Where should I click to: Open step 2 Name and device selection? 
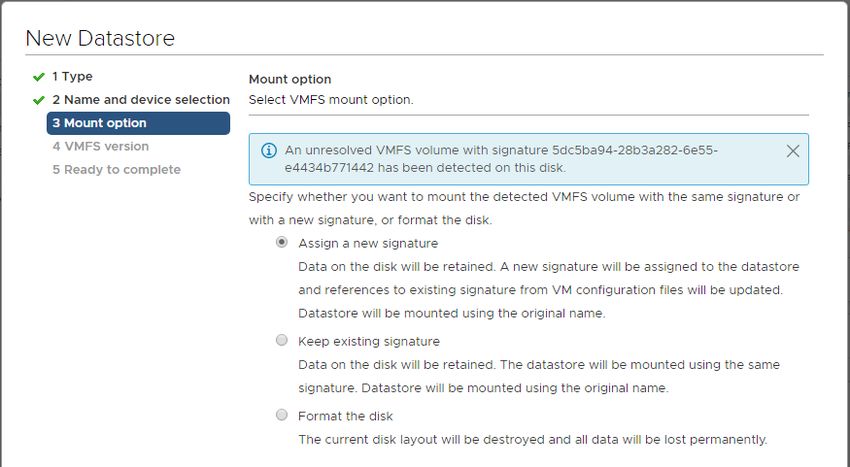tap(141, 100)
